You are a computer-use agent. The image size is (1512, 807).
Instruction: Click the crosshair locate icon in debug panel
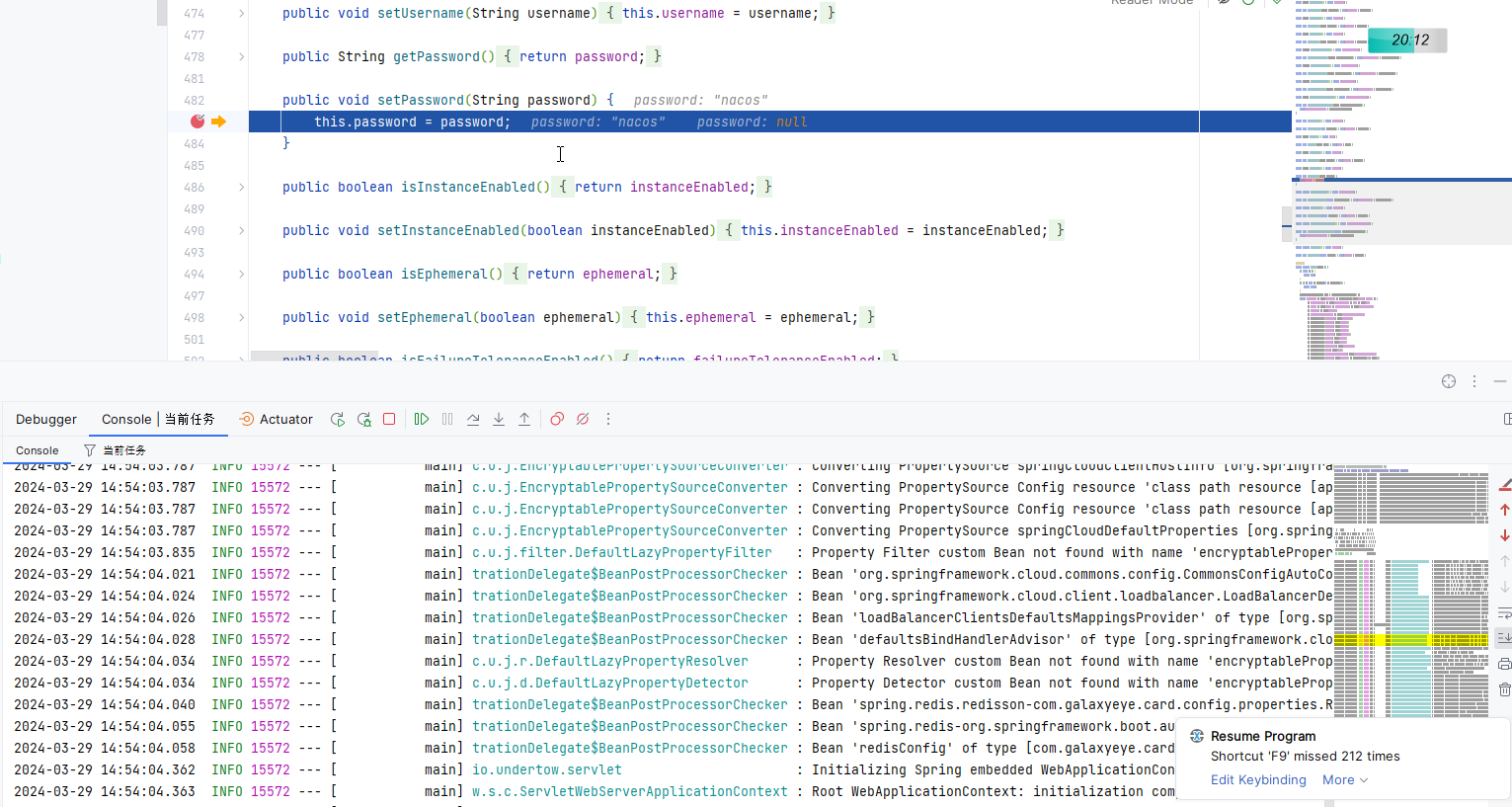tap(1449, 381)
